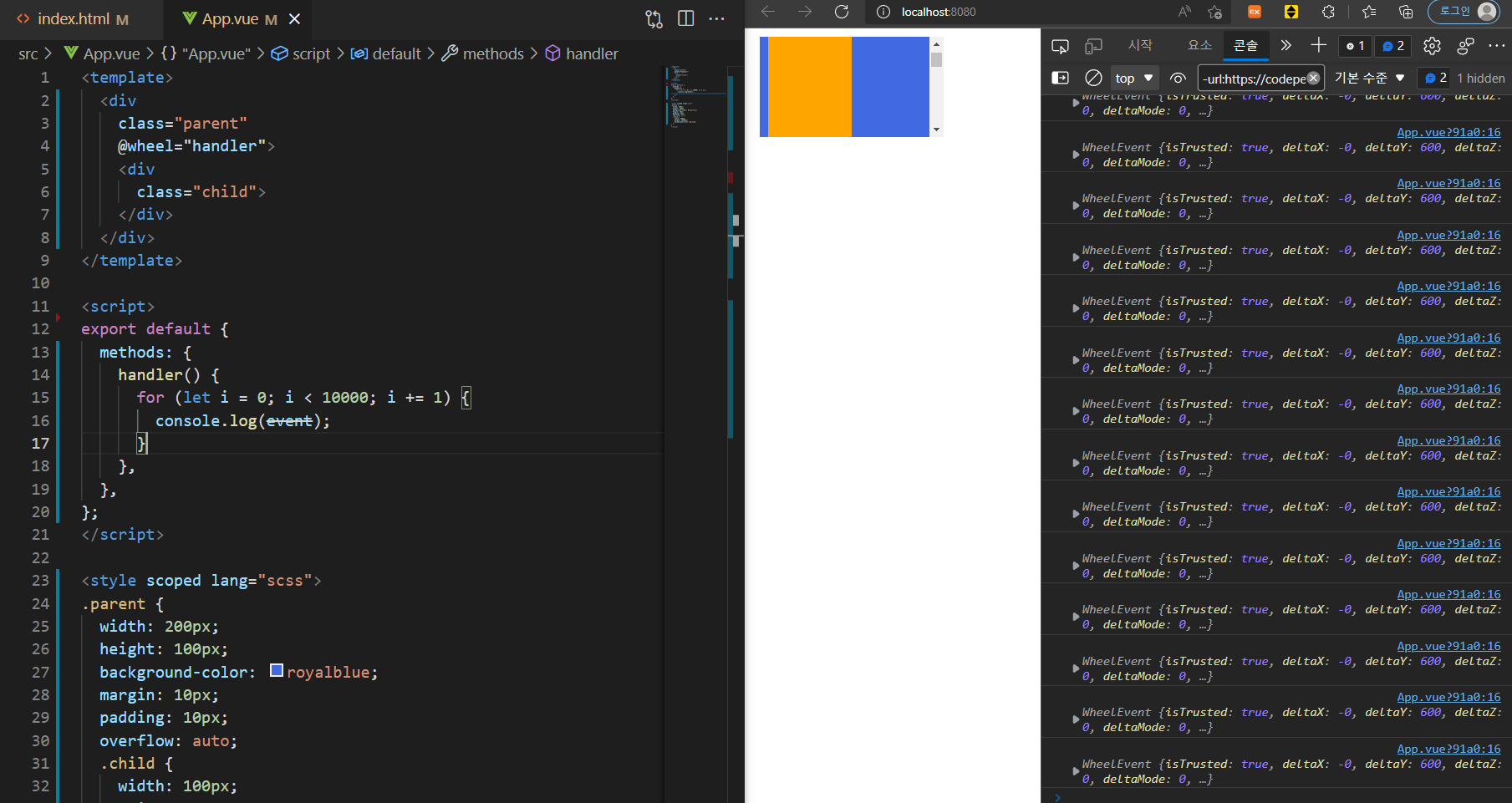View site information icon in address bar
Screen dimensions: 1512x803
point(883,12)
